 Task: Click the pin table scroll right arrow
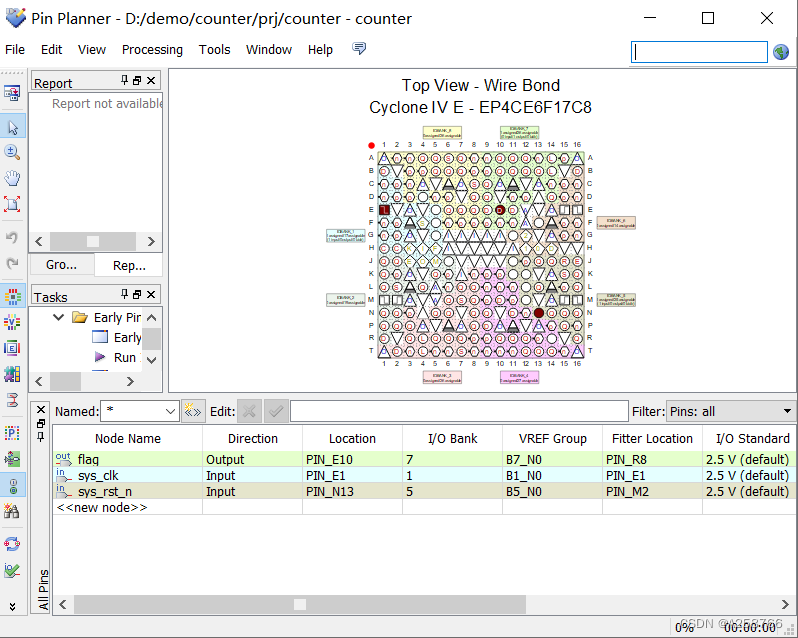click(785, 604)
